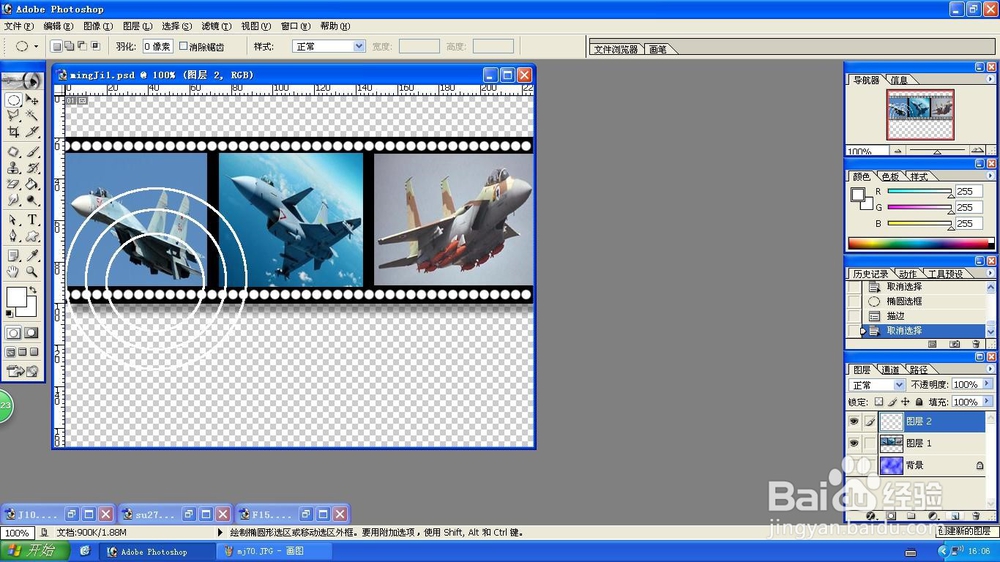Show 背景 layer via visibility box
Viewport: 1000px width, 562px height.
tap(854, 465)
